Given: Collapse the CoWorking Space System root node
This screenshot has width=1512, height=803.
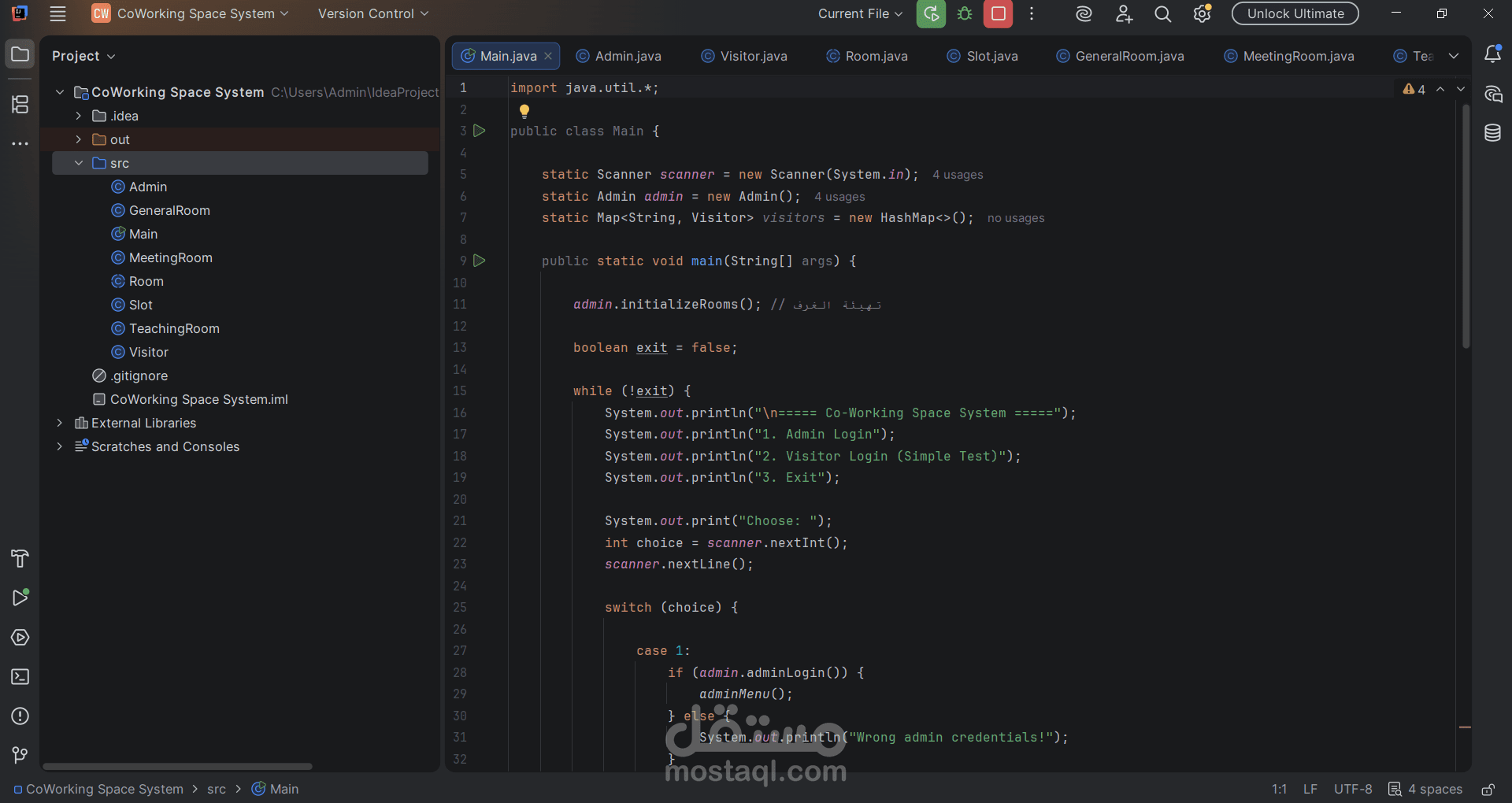Looking at the screenshot, I should (59, 92).
